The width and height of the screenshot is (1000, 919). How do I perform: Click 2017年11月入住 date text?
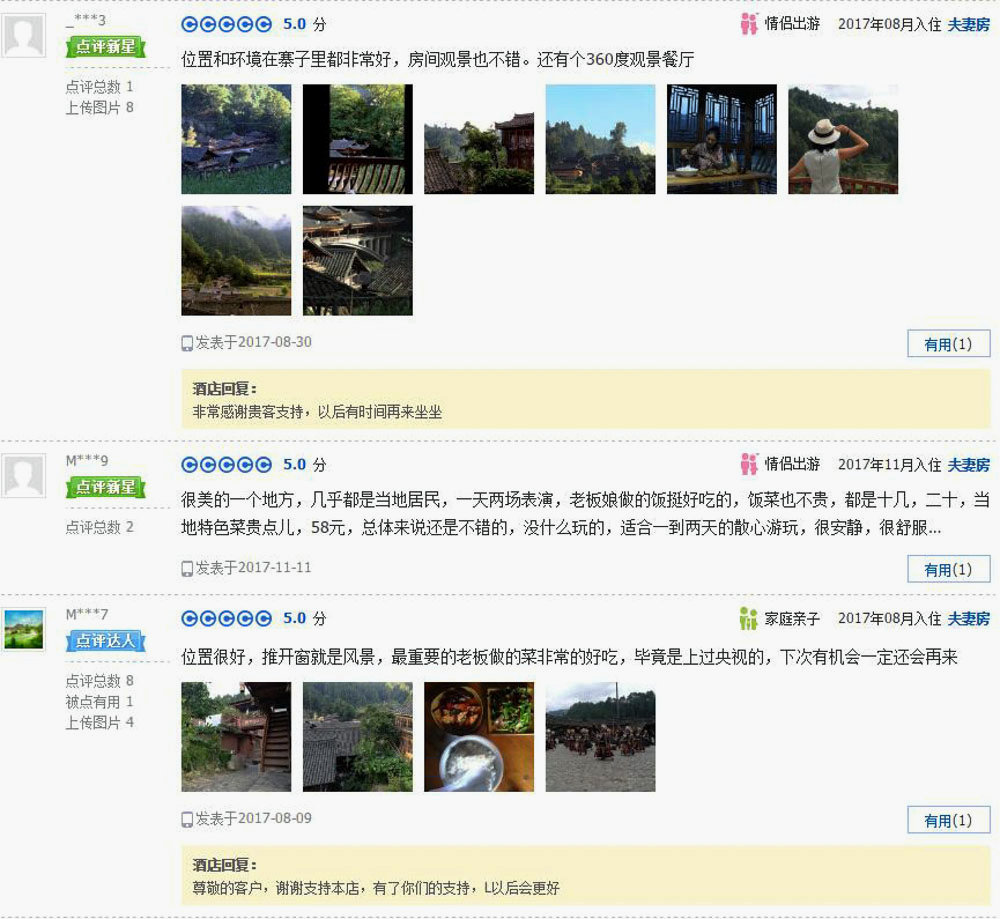(890, 465)
